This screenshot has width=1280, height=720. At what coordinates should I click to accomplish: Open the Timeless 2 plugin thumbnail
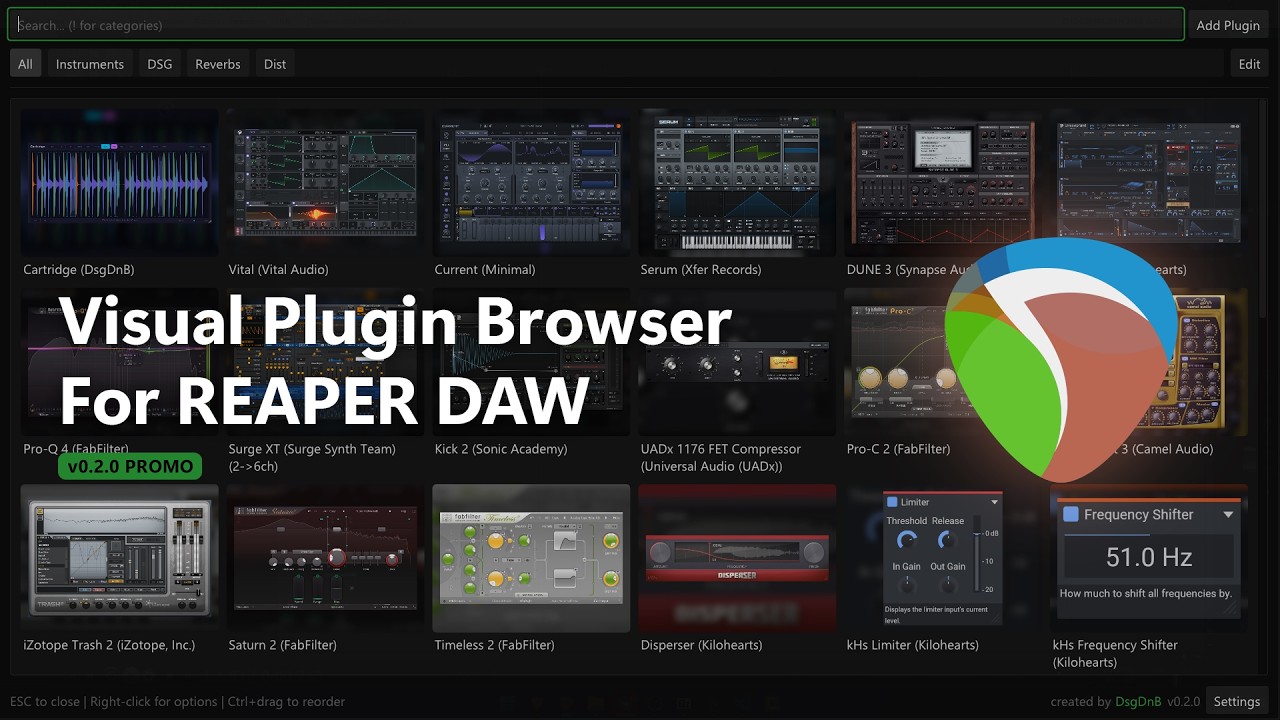pos(531,559)
